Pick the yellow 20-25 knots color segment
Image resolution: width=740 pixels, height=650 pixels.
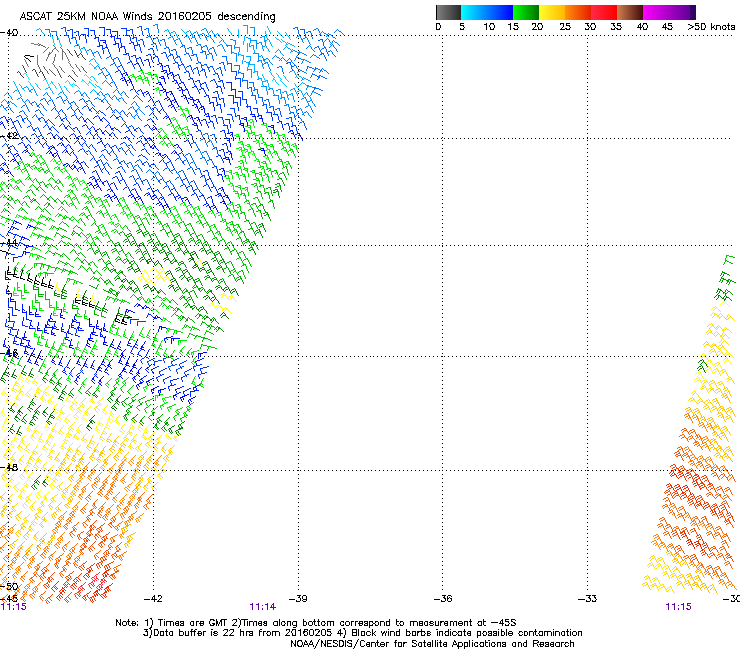coord(552,12)
